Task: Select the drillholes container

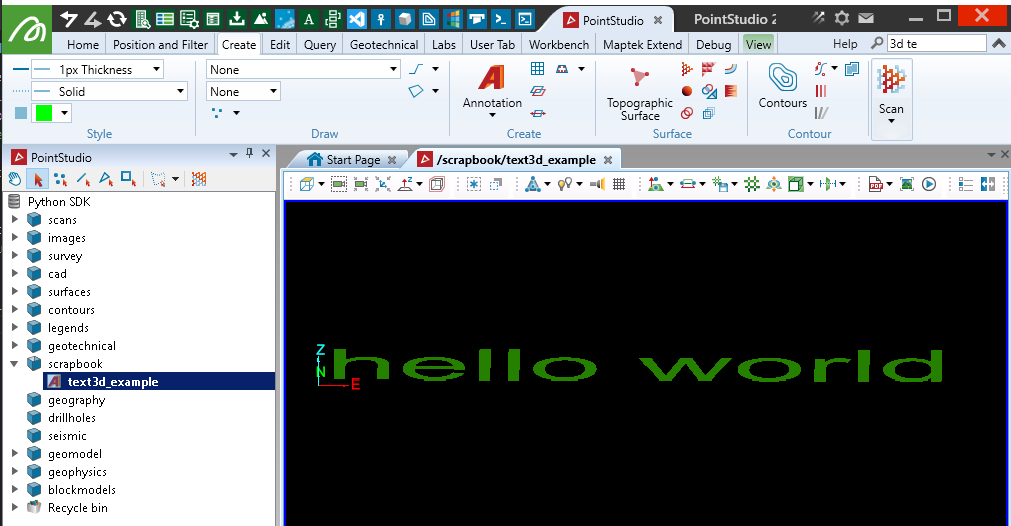Action: [x=72, y=418]
